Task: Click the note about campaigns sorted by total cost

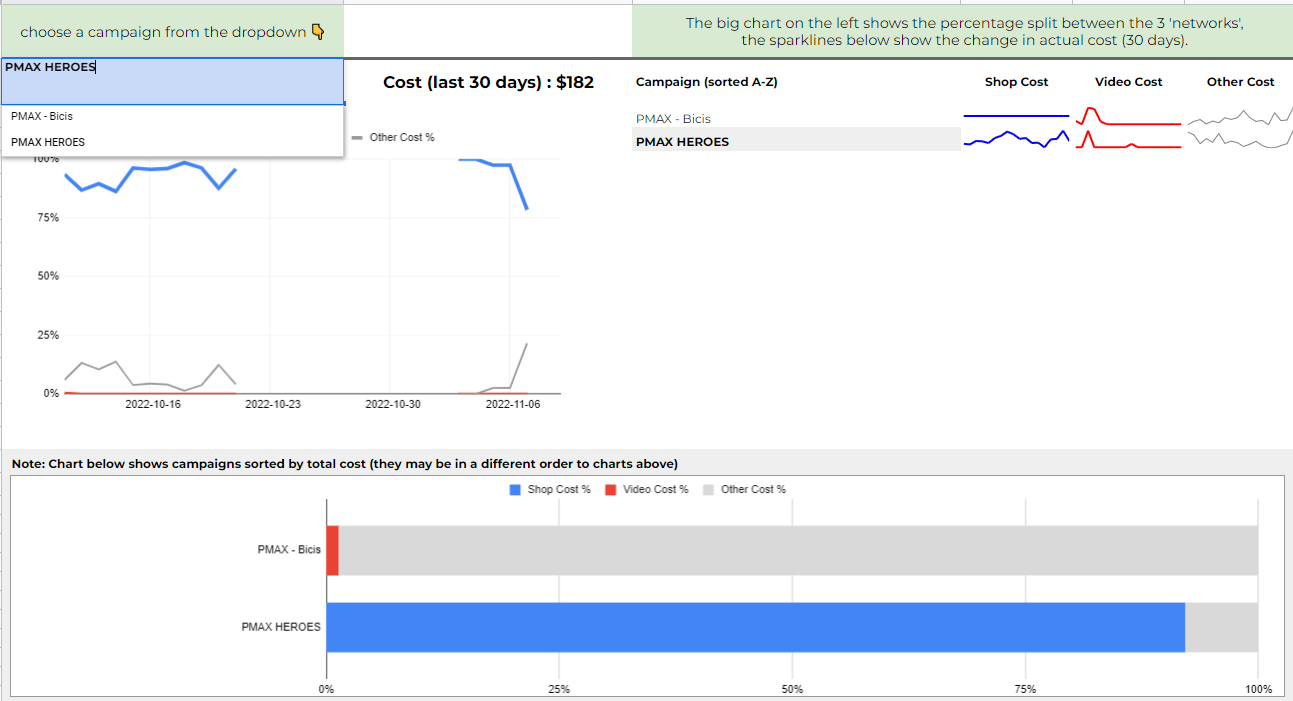Action: pyautogui.click(x=345, y=464)
